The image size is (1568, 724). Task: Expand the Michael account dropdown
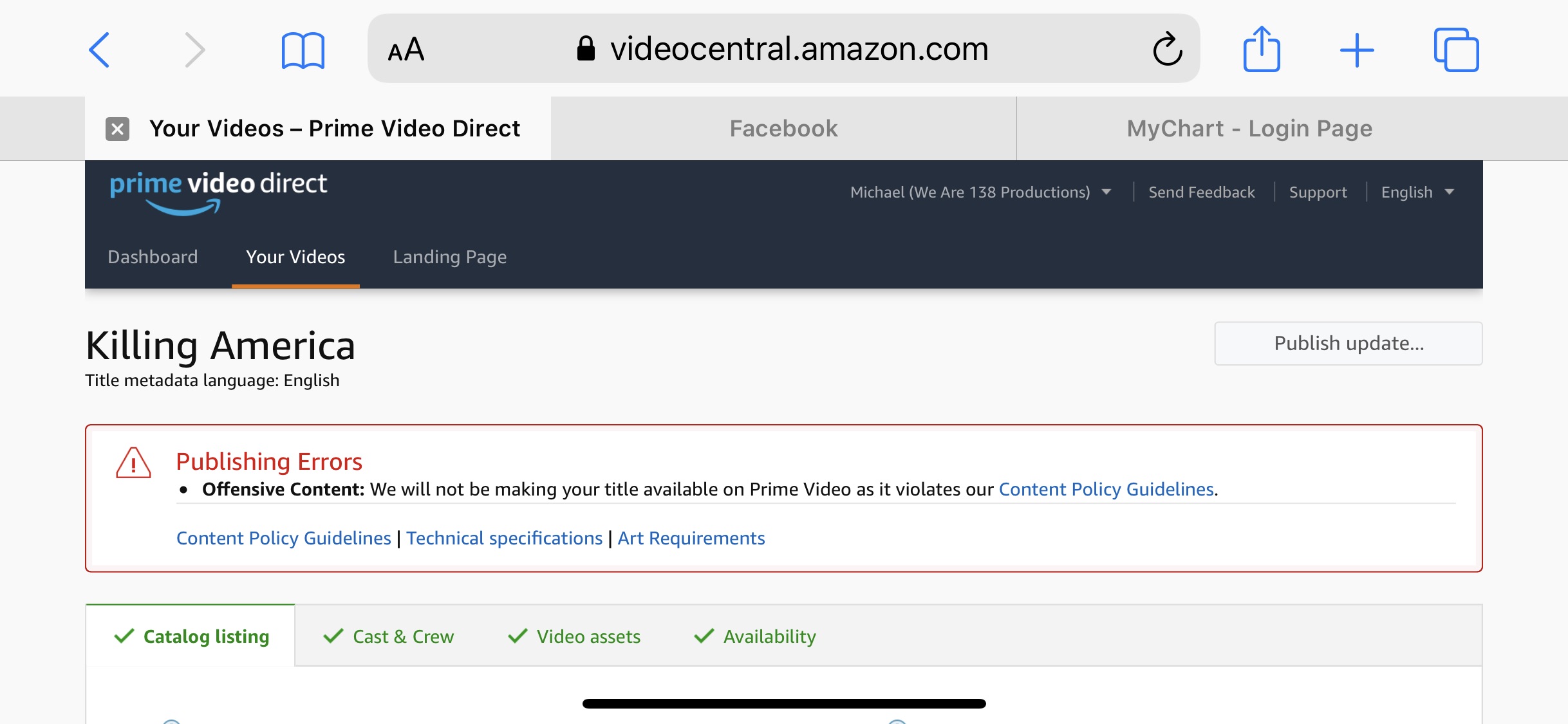coord(980,192)
